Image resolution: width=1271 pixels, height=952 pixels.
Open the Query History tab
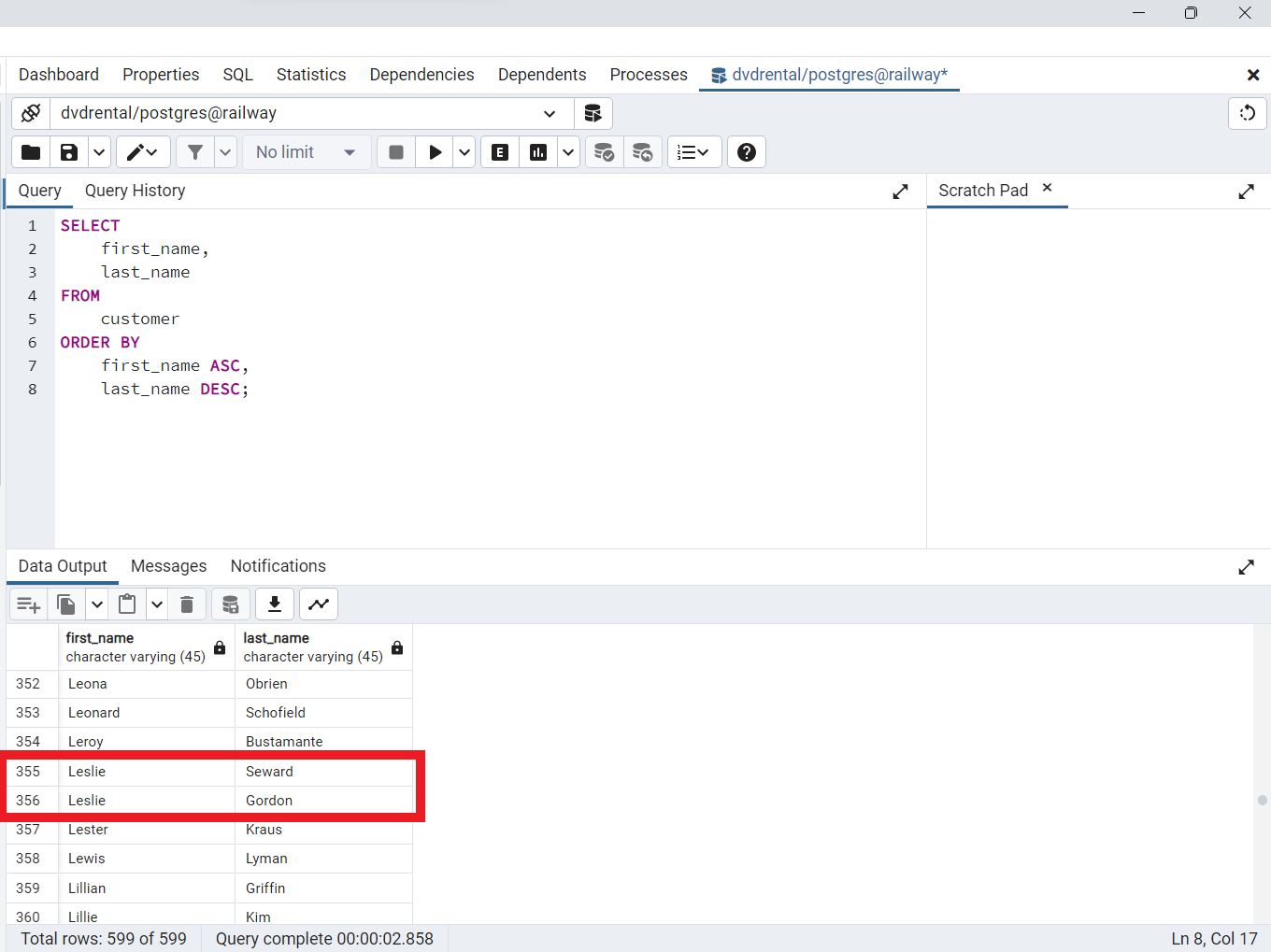136,191
